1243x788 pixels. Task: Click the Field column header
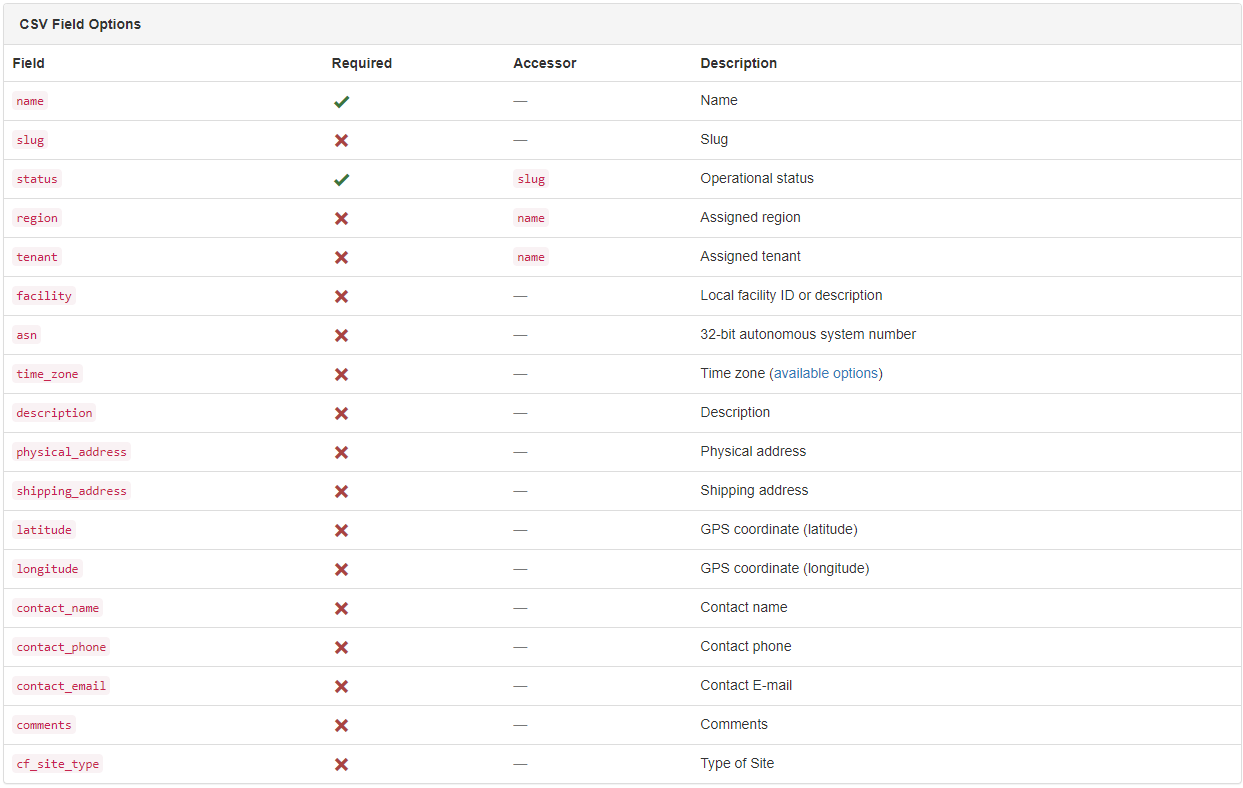click(x=29, y=63)
